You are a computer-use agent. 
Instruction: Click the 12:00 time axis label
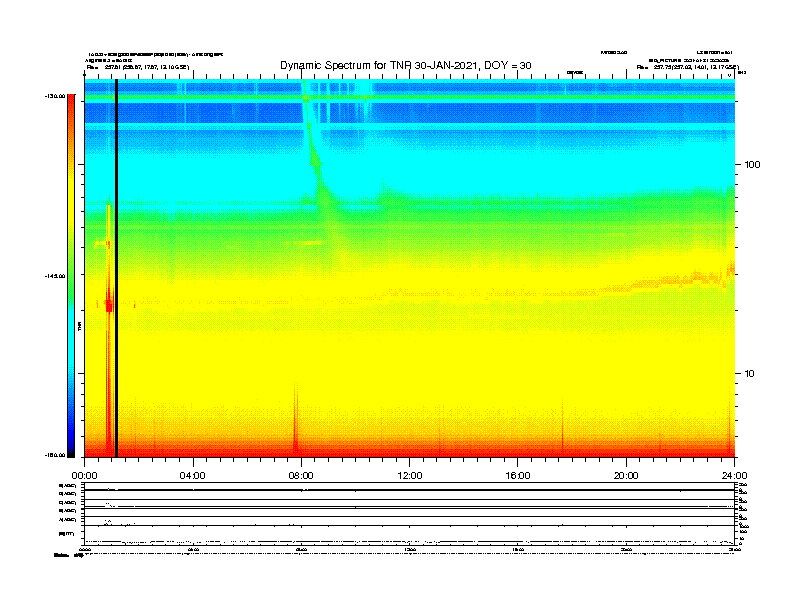(x=410, y=476)
